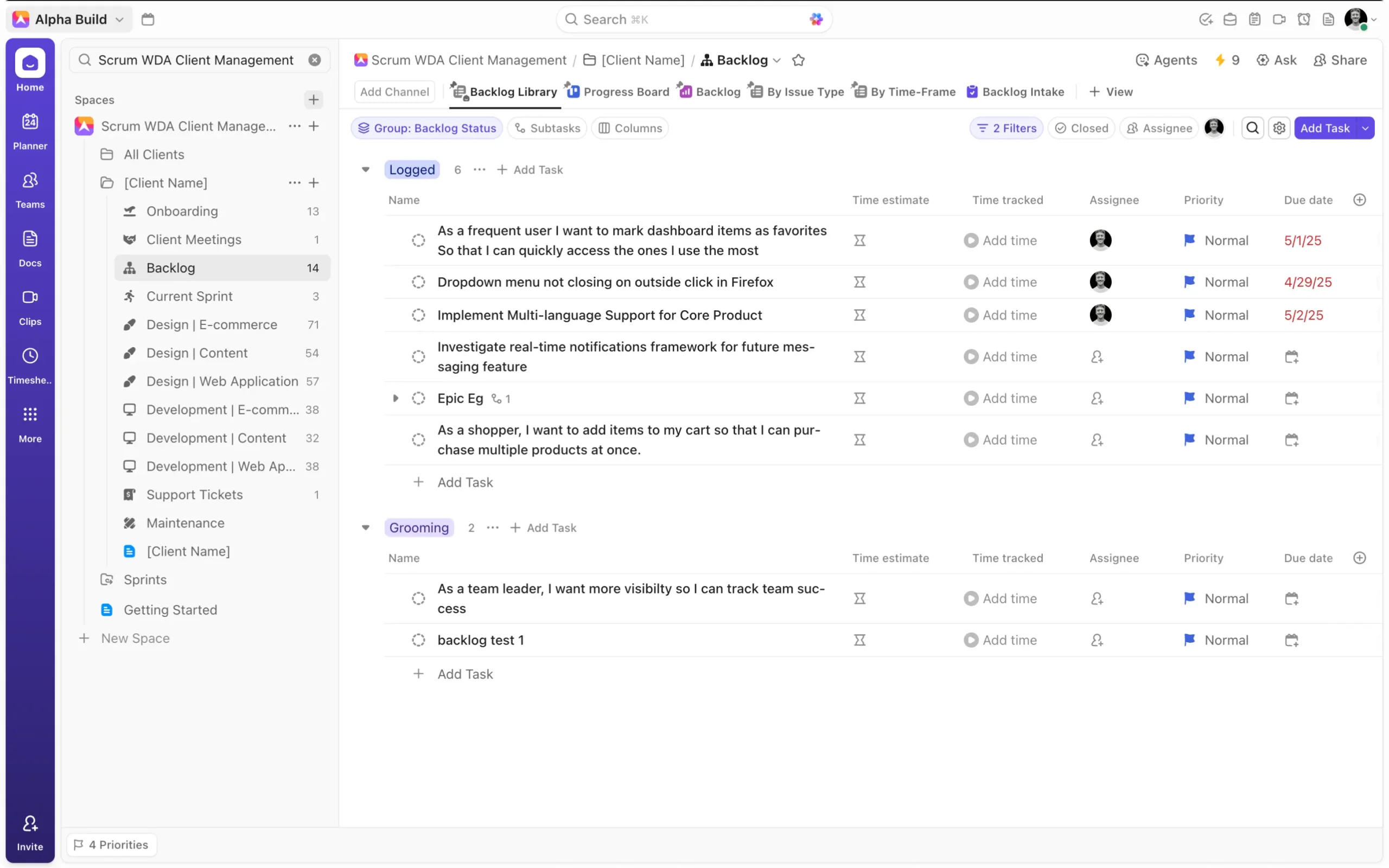This screenshot has width=1389, height=868.
Task: Click the AI sparkle icon in search
Action: (x=815, y=20)
